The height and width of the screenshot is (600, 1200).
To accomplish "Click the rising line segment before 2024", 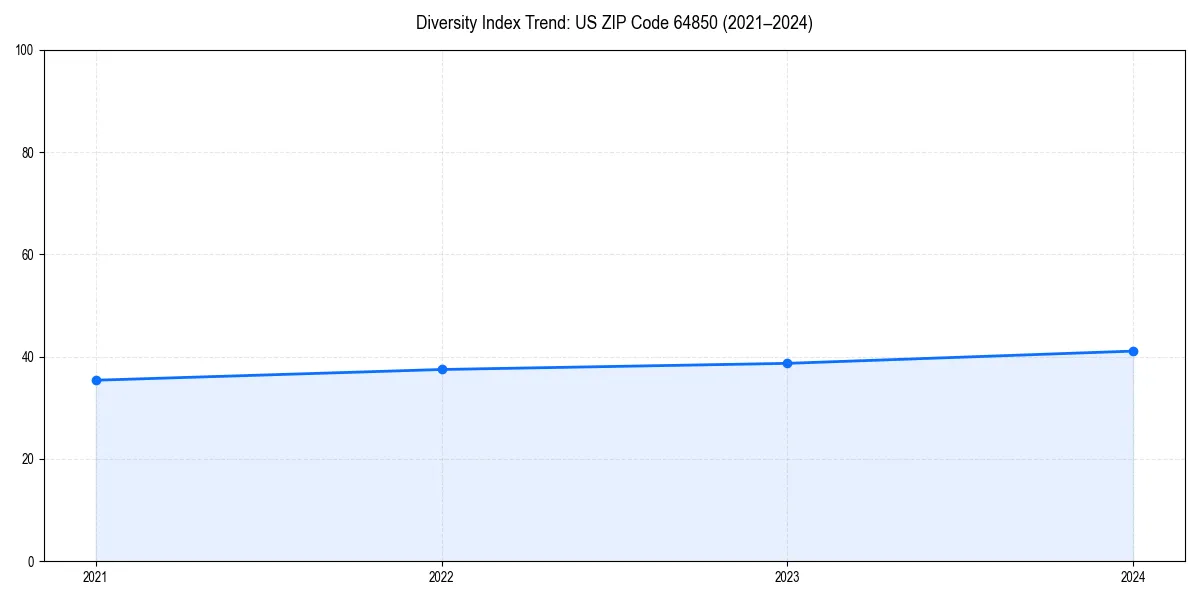I will (x=960, y=357).
